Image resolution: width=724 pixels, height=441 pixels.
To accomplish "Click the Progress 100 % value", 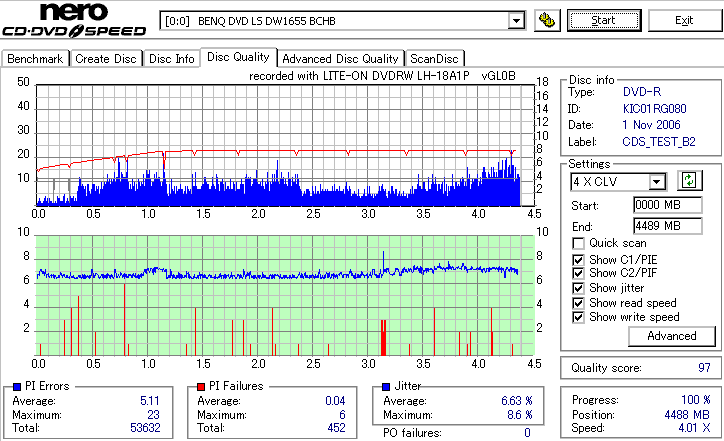I will click(x=695, y=400).
